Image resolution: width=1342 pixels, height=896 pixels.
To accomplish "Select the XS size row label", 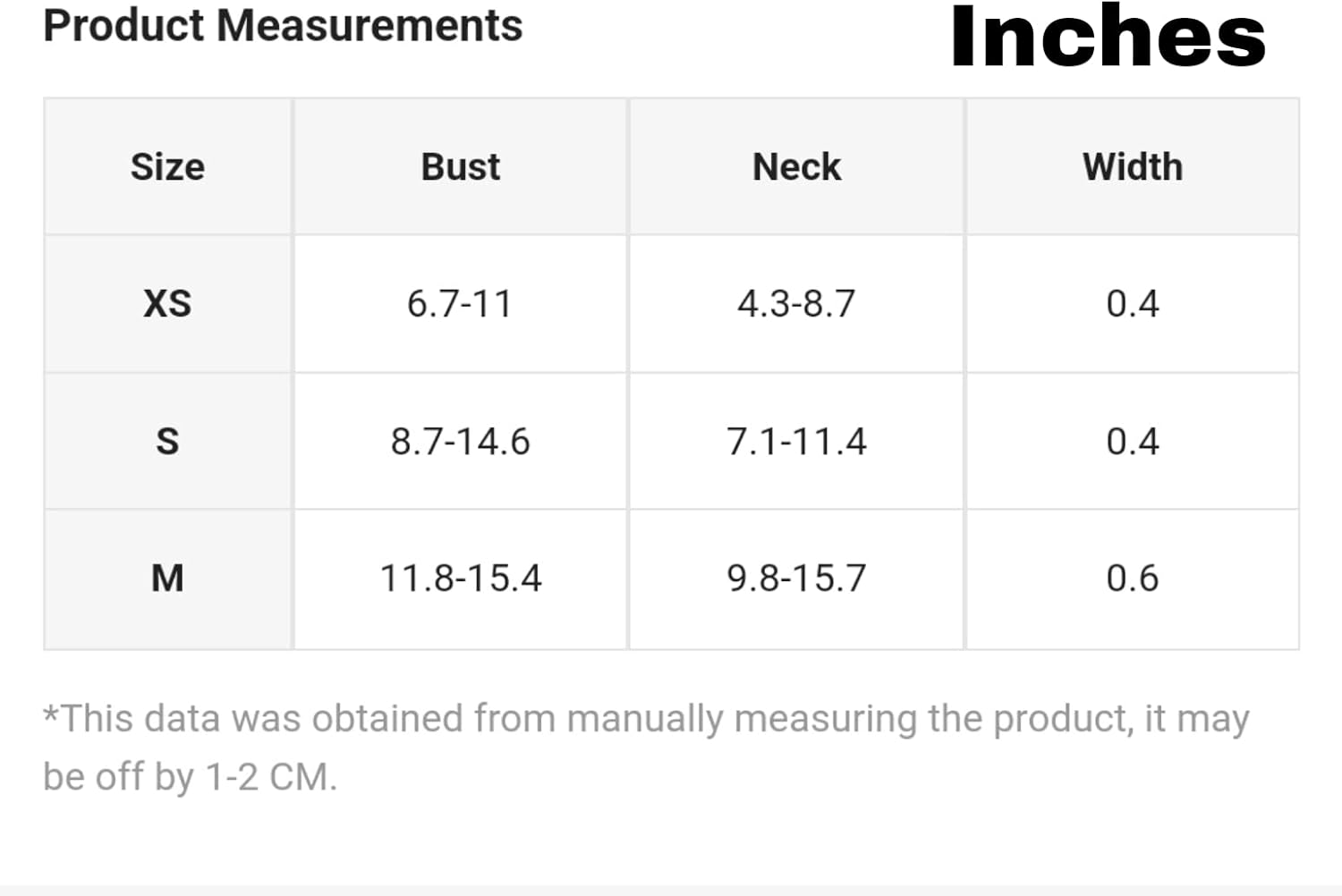I will tap(167, 304).
